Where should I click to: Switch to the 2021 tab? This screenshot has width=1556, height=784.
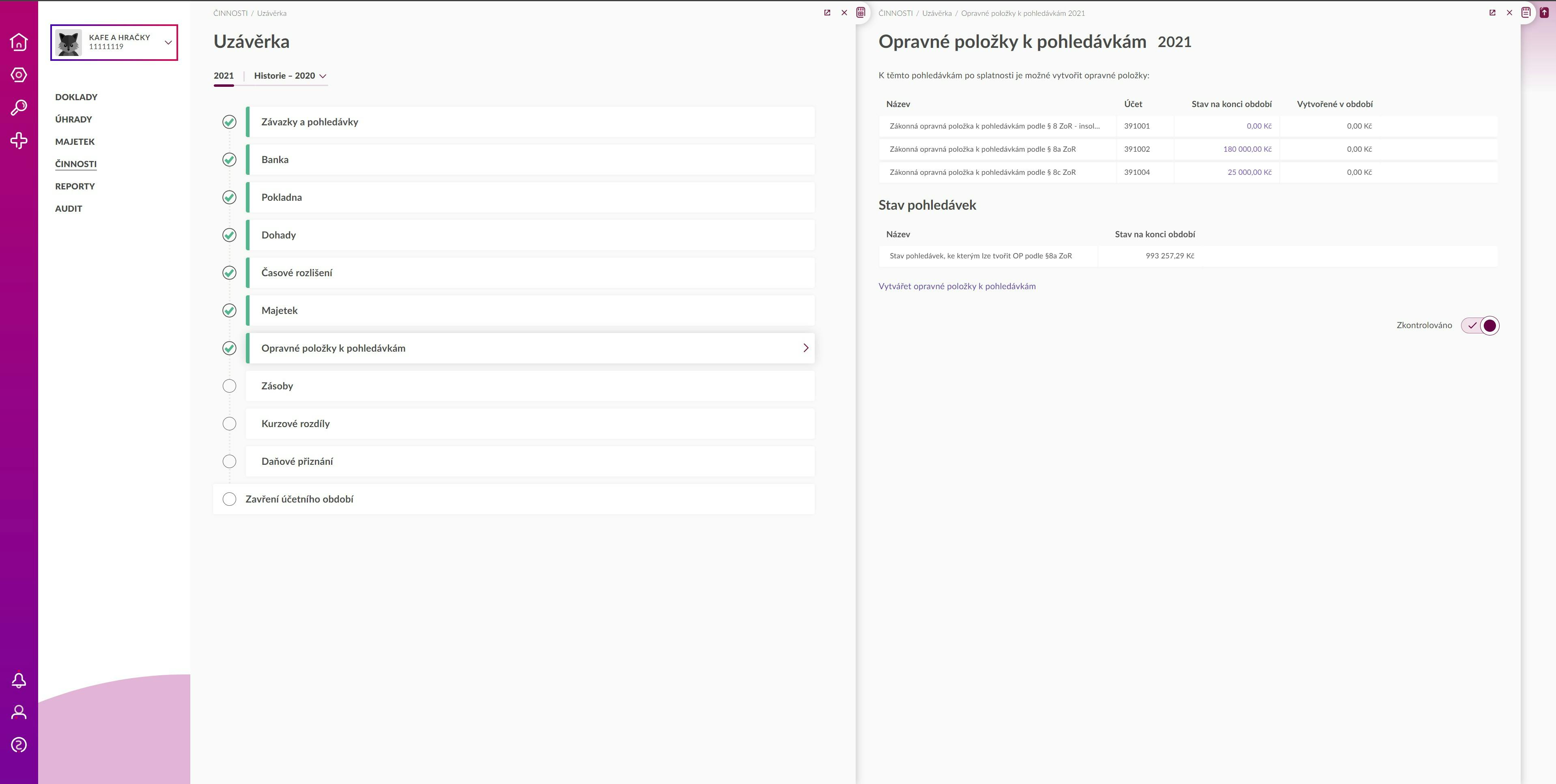[x=224, y=75]
